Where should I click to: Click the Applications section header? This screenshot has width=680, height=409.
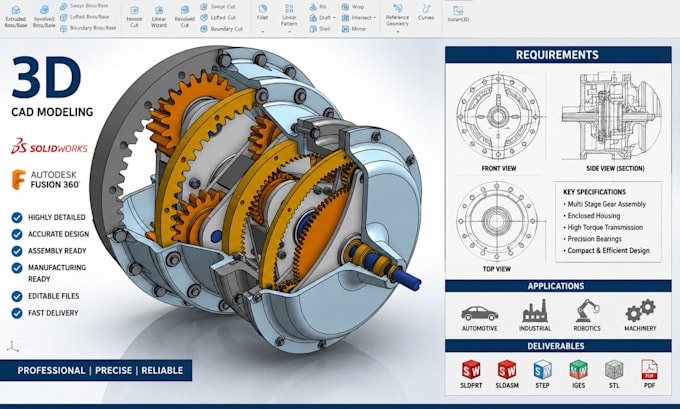(558, 286)
